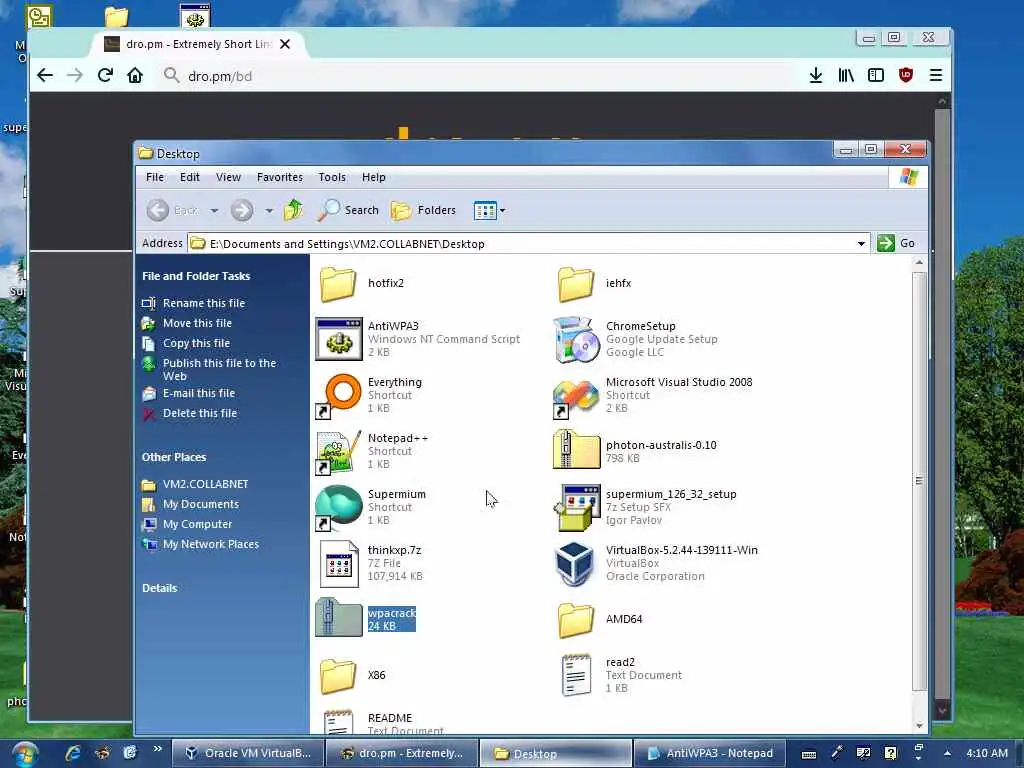Click Copy this file task
The height and width of the screenshot is (768, 1024).
(196, 343)
